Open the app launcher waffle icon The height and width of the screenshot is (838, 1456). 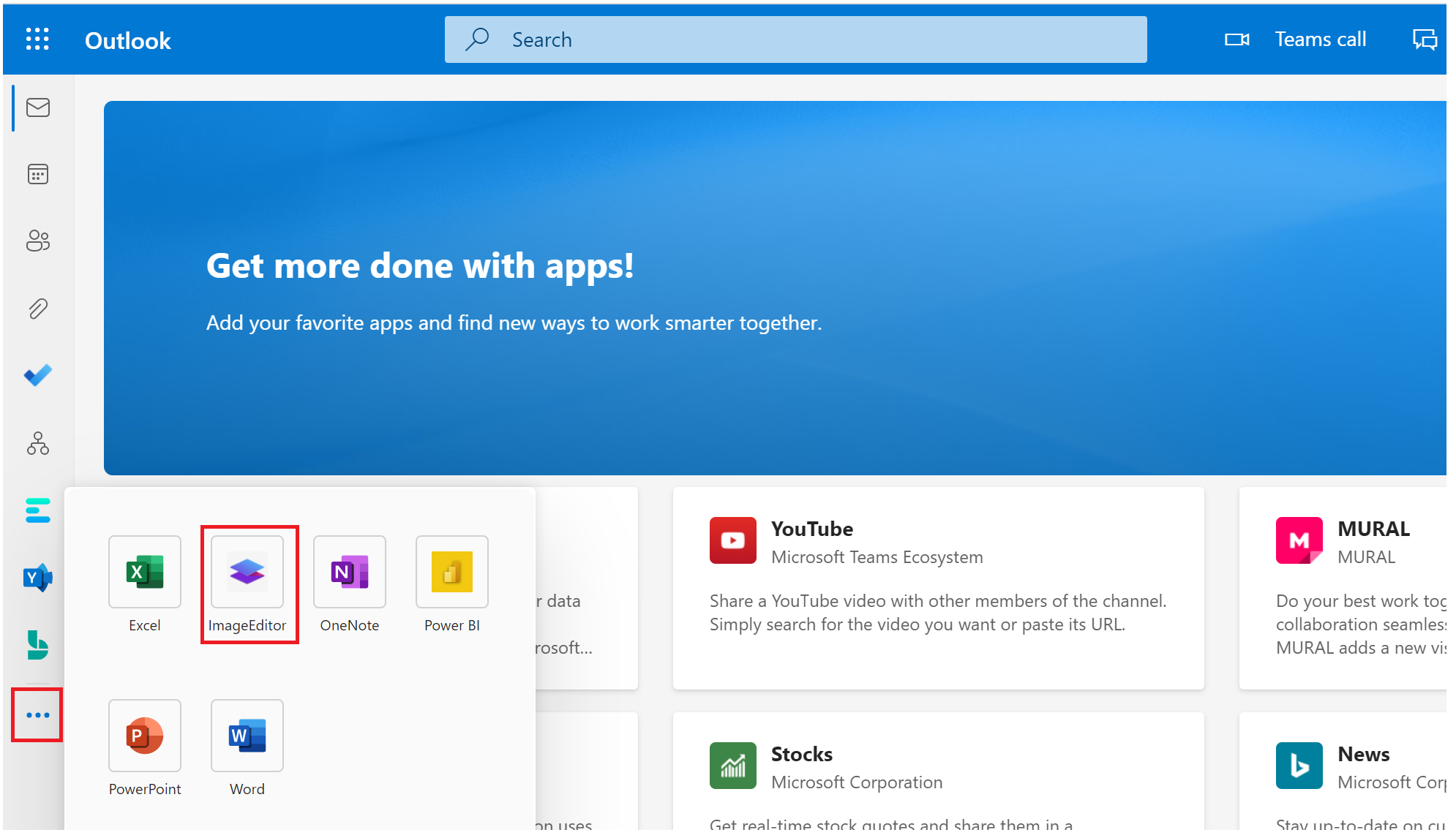pos(37,39)
